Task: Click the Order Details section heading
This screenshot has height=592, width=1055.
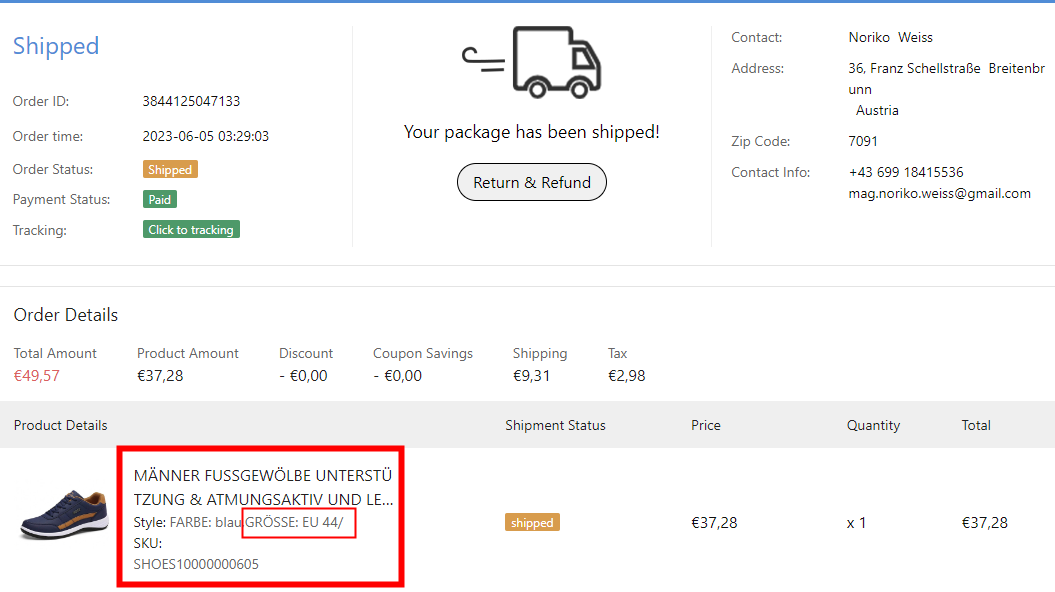Action: 66,315
